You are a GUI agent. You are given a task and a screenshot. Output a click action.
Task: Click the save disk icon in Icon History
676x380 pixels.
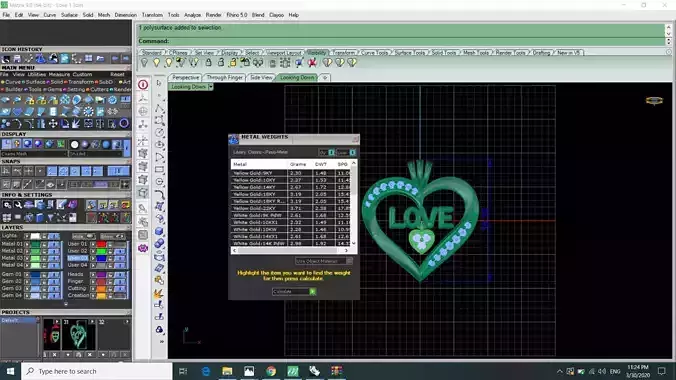pos(17,59)
